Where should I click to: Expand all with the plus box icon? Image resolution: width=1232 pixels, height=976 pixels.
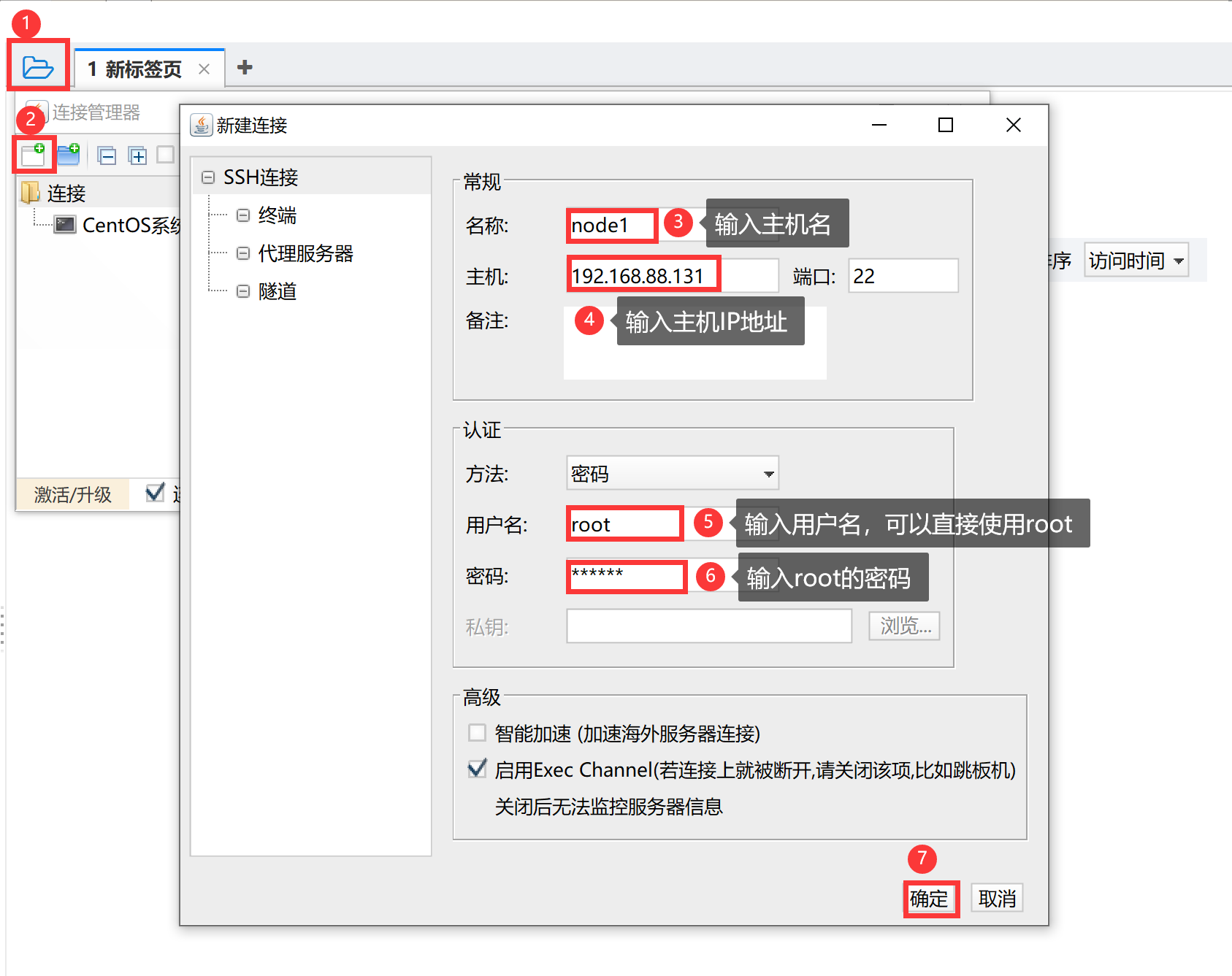point(137,155)
